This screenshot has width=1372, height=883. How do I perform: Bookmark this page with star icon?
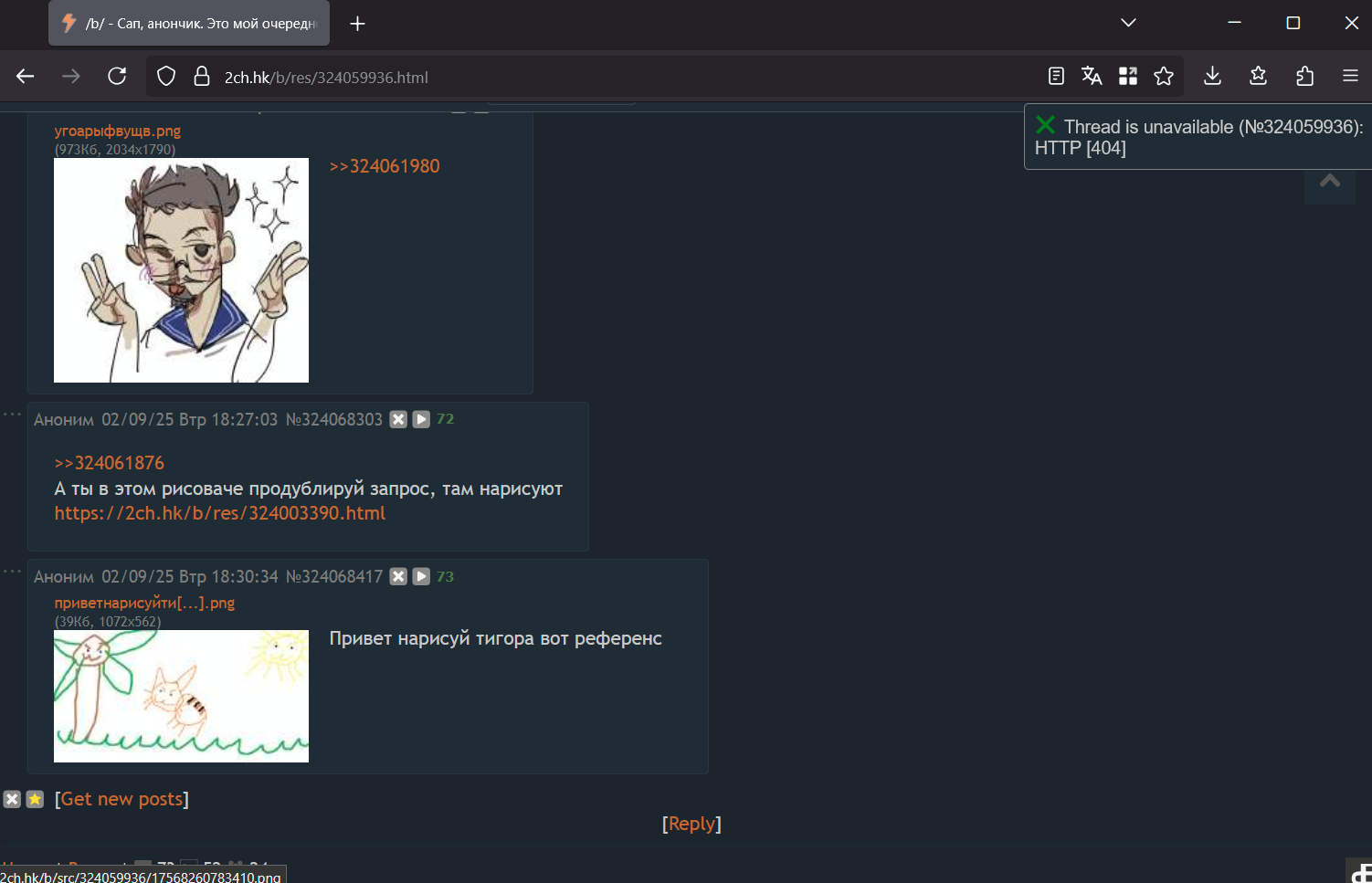[x=1164, y=77]
